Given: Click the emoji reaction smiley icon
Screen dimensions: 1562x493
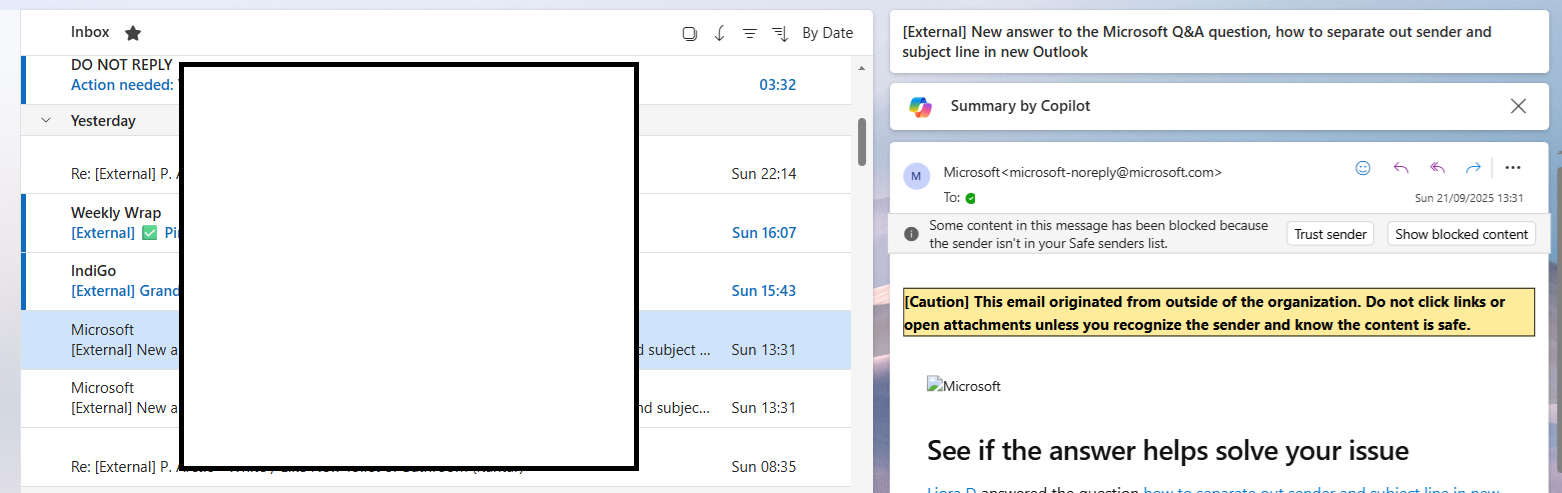Looking at the screenshot, I should 1362,168.
